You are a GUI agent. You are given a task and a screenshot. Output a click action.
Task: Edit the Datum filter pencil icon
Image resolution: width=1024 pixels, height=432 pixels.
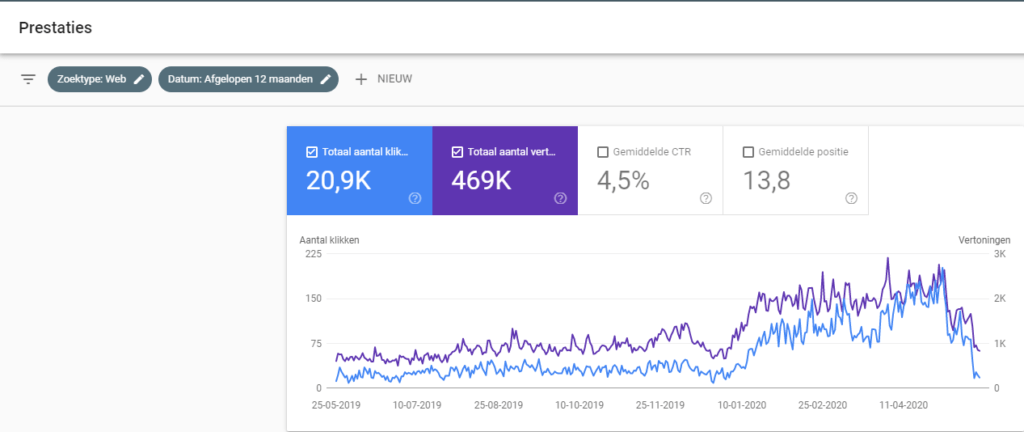pos(325,80)
